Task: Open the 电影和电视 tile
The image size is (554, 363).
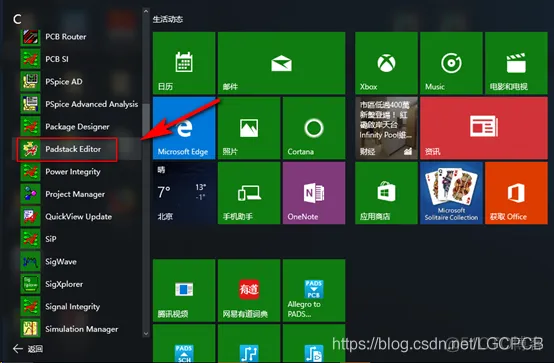Action: pos(516,63)
